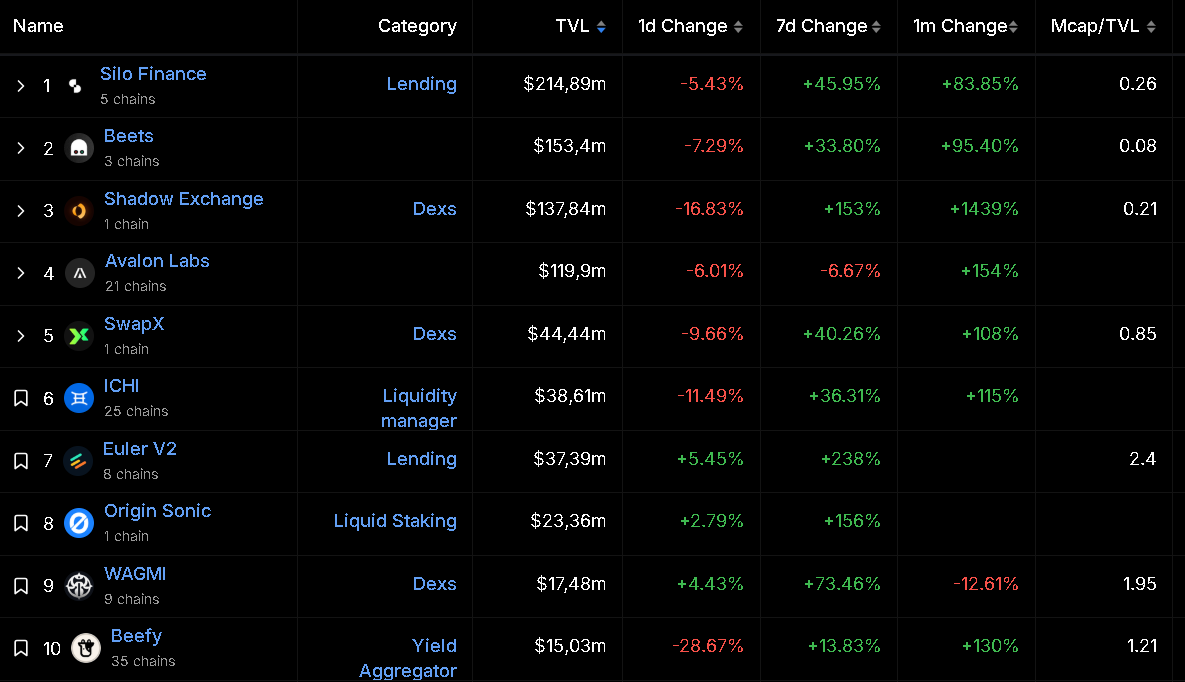Click the Origin Sonic logo icon

pos(79,523)
